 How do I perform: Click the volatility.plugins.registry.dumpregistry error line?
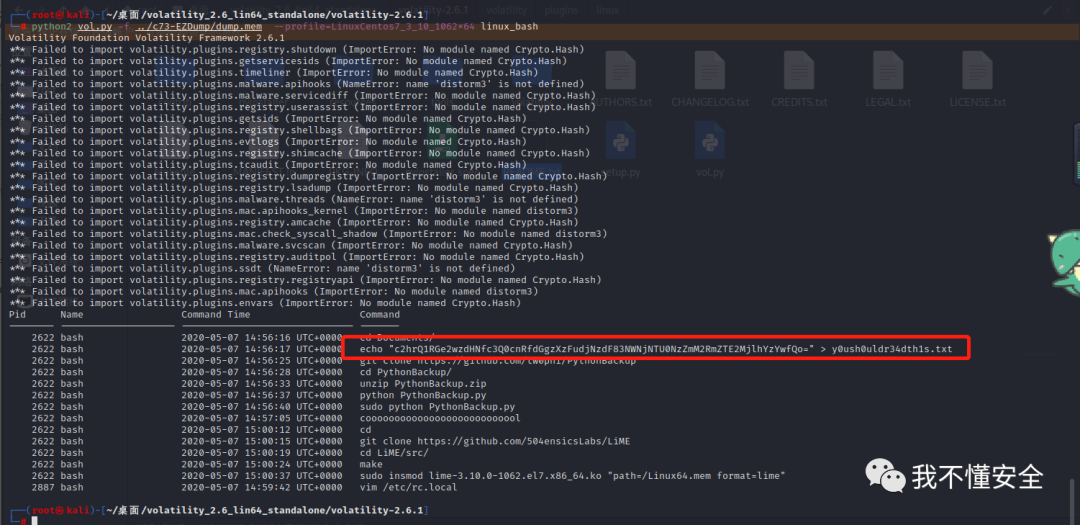coord(309,176)
